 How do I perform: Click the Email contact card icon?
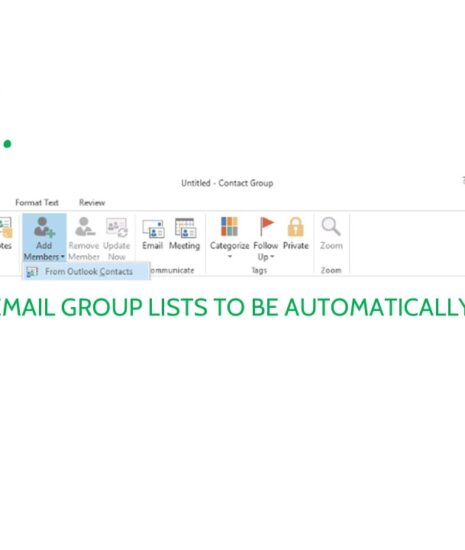pos(153,229)
